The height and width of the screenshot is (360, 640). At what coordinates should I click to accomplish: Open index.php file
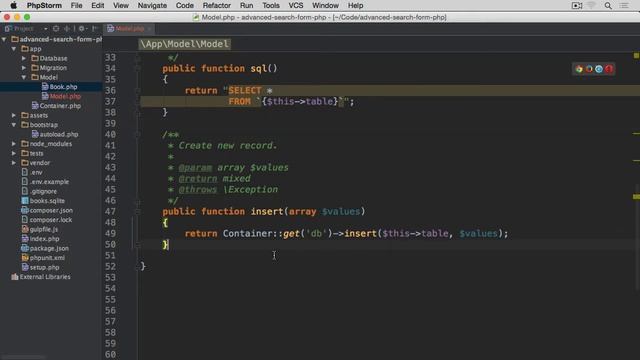(x=40, y=239)
